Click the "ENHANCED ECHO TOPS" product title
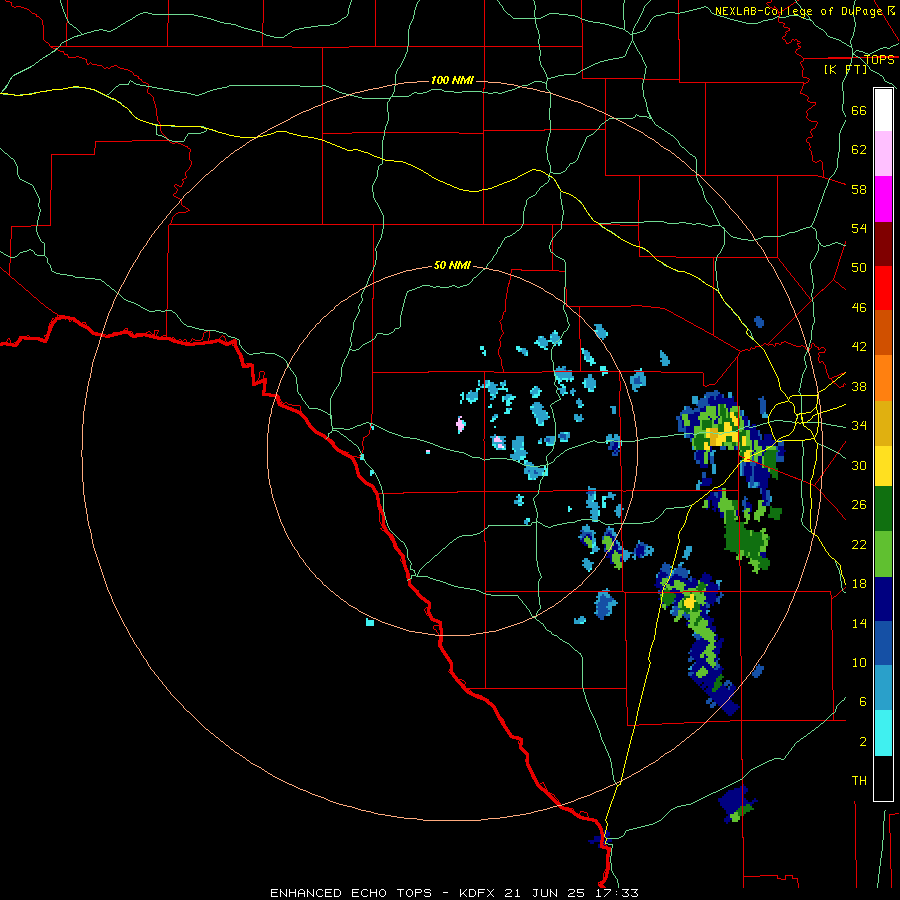Image resolution: width=900 pixels, height=900 pixels. 351,893
